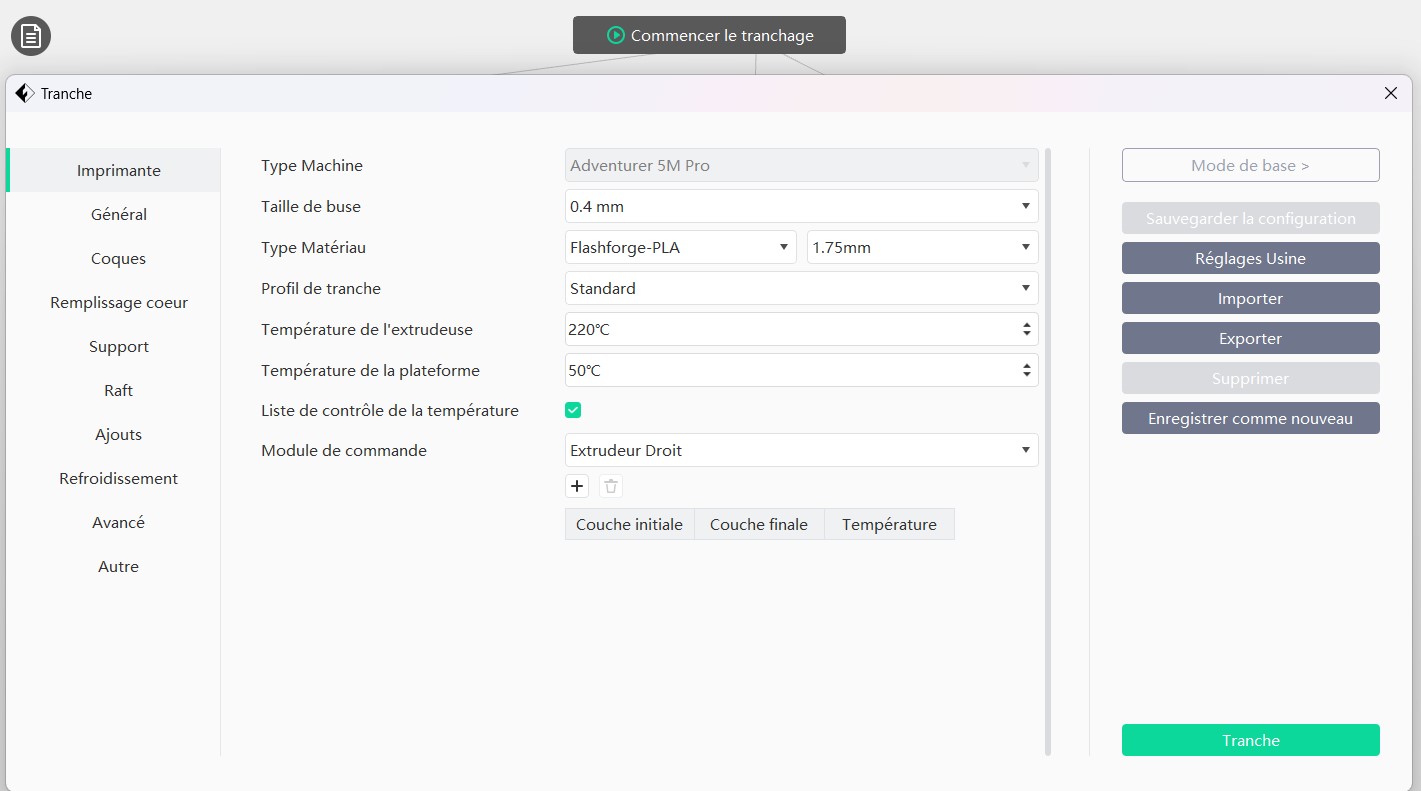Click the Exporter button
The image size is (1421, 791).
coord(1250,339)
